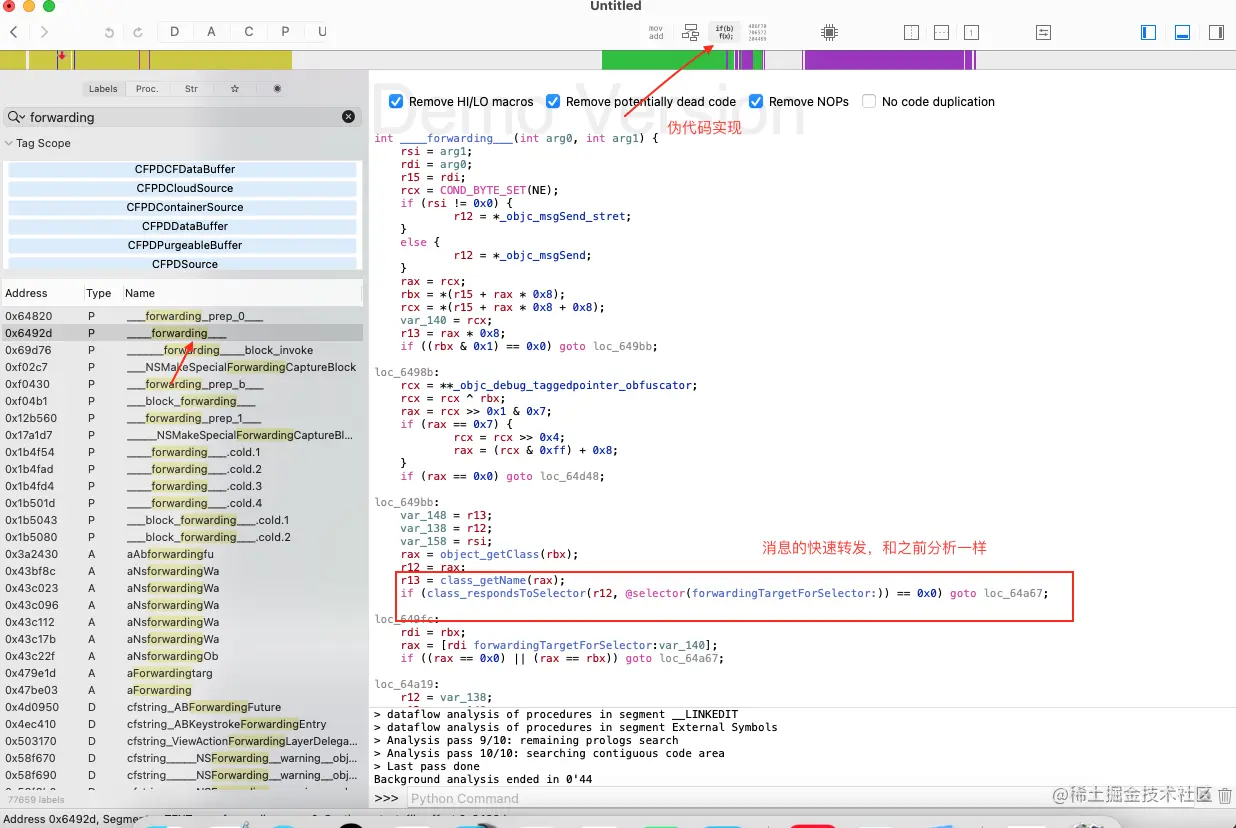This screenshot has height=828, width=1236.
Task: Navigate back with the left chevron
Action: pos(13,32)
